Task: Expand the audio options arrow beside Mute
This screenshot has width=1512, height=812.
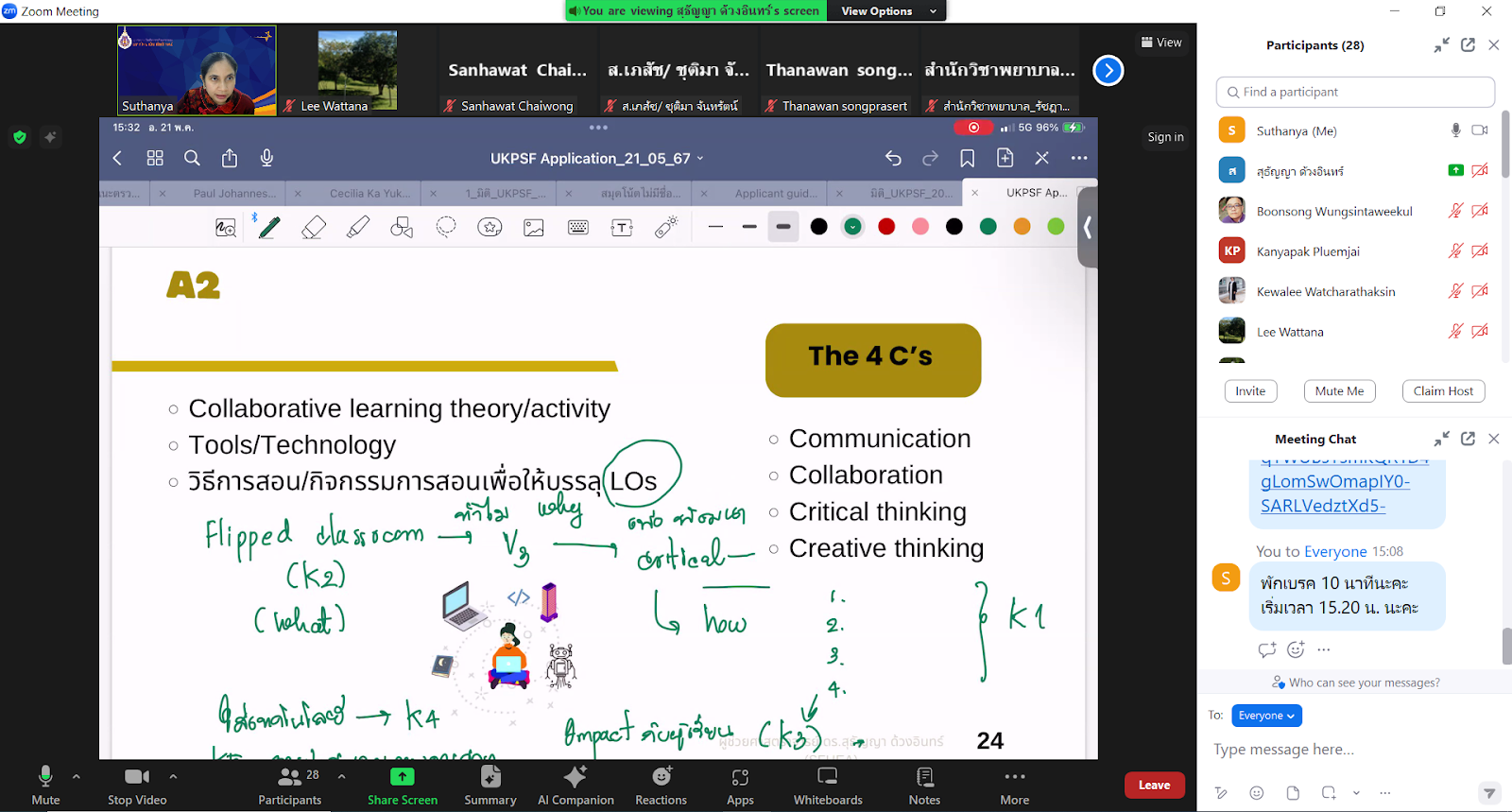Action: pyautogui.click(x=77, y=776)
